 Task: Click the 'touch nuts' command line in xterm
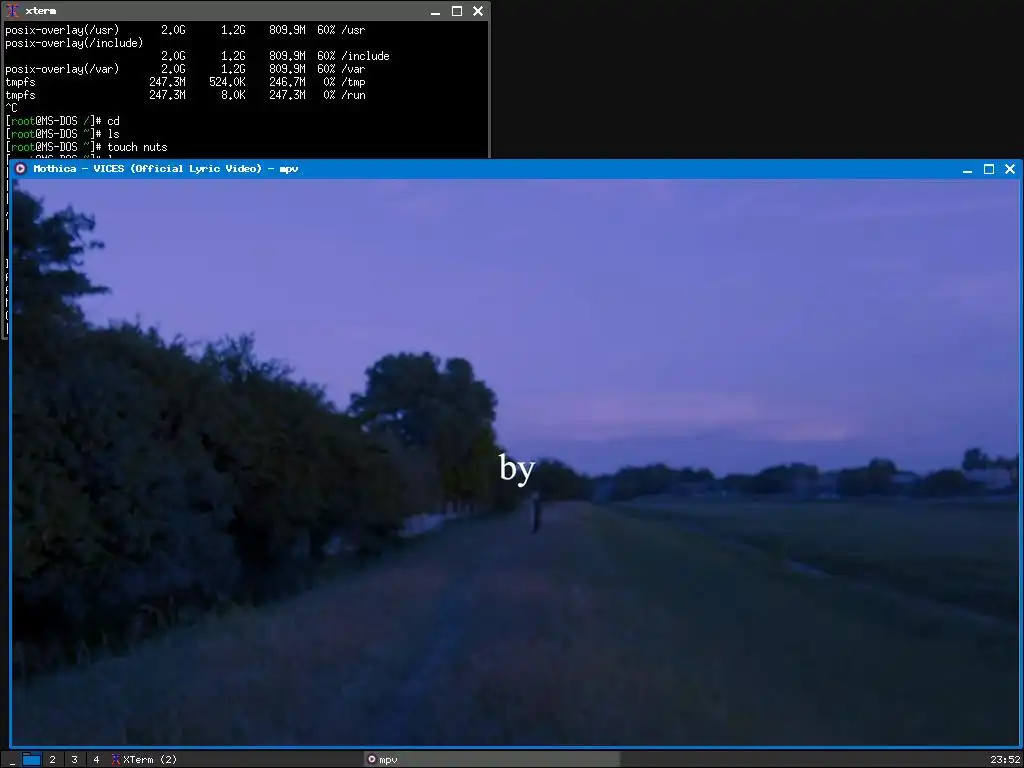tap(86, 147)
